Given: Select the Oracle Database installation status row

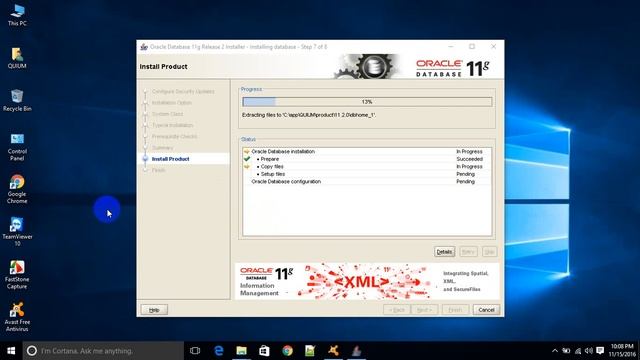Looking at the screenshot, I should coord(367,151).
